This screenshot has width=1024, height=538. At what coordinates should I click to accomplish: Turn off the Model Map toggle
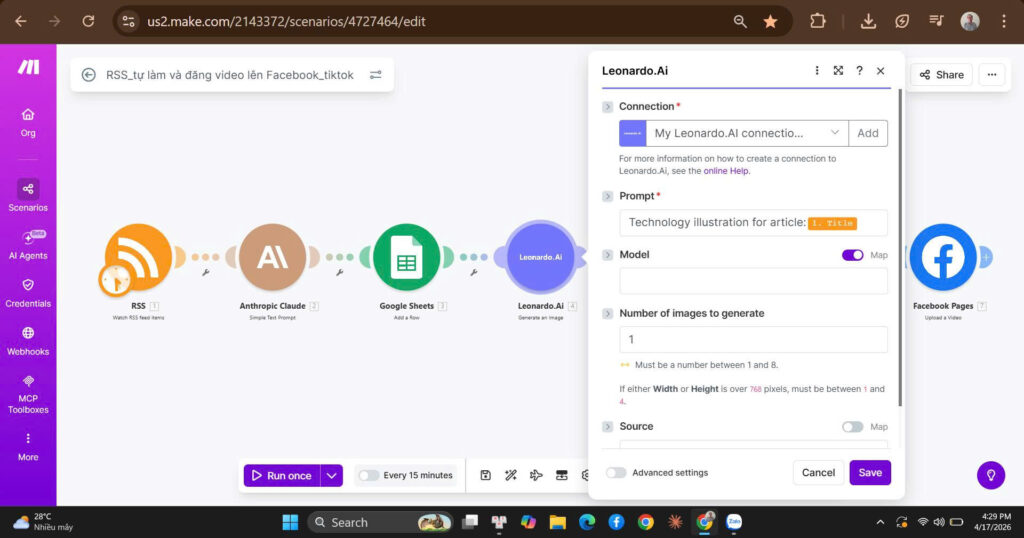[852, 255]
